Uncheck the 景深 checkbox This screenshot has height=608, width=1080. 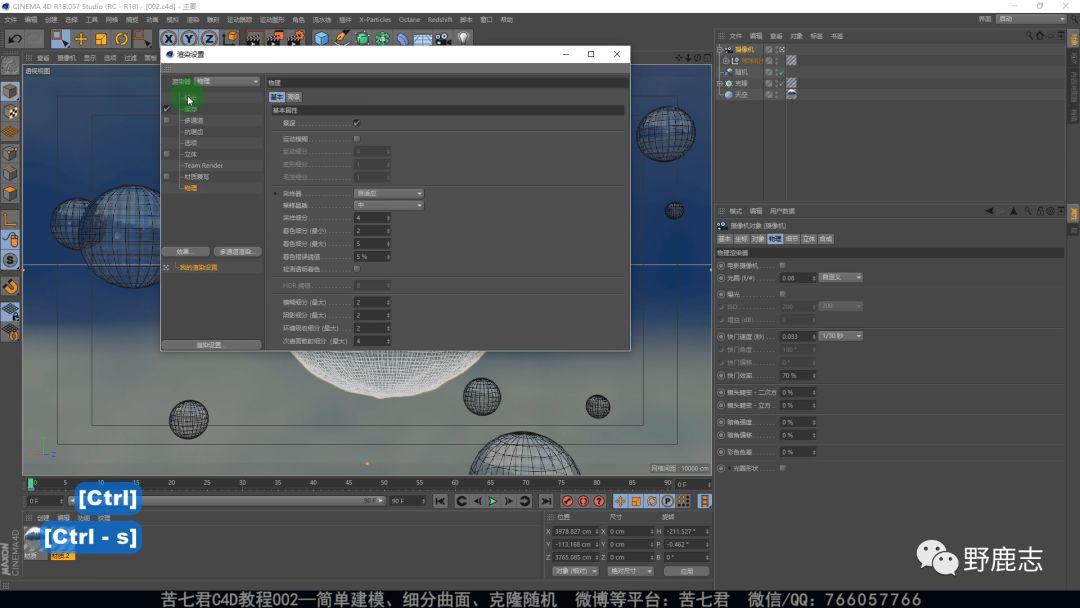(x=357, y=123)
